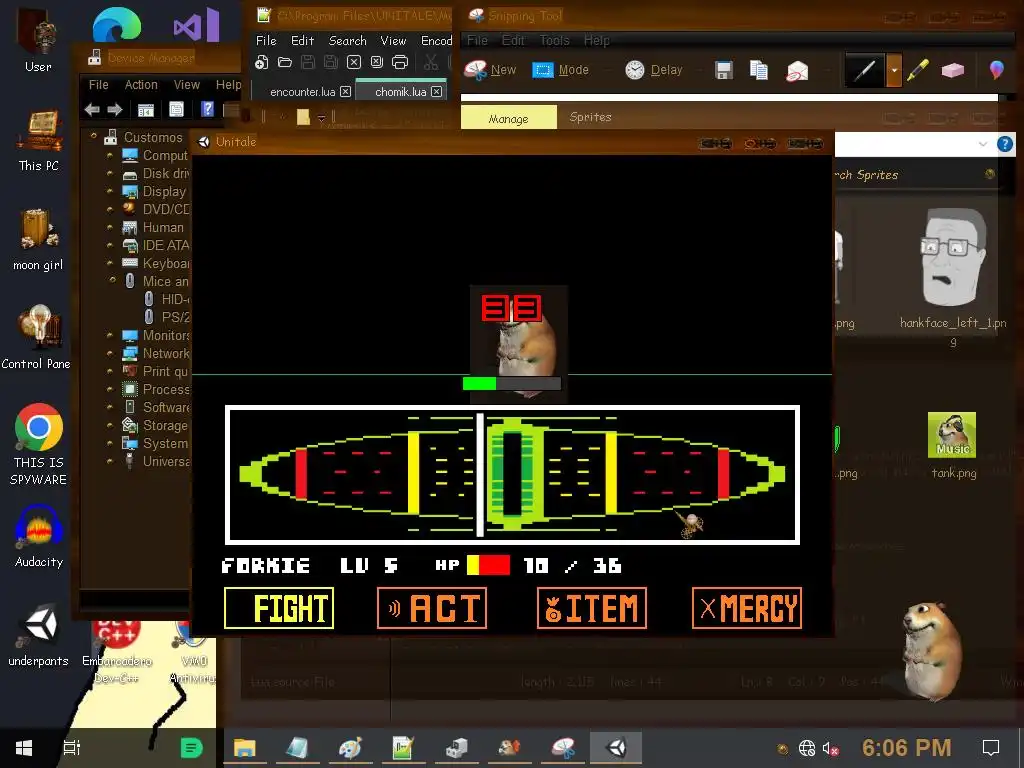This screenshot has height=768, width=1024.
Task: Click the open folder icon in Notepad++
Action: [x=285, y=62]
